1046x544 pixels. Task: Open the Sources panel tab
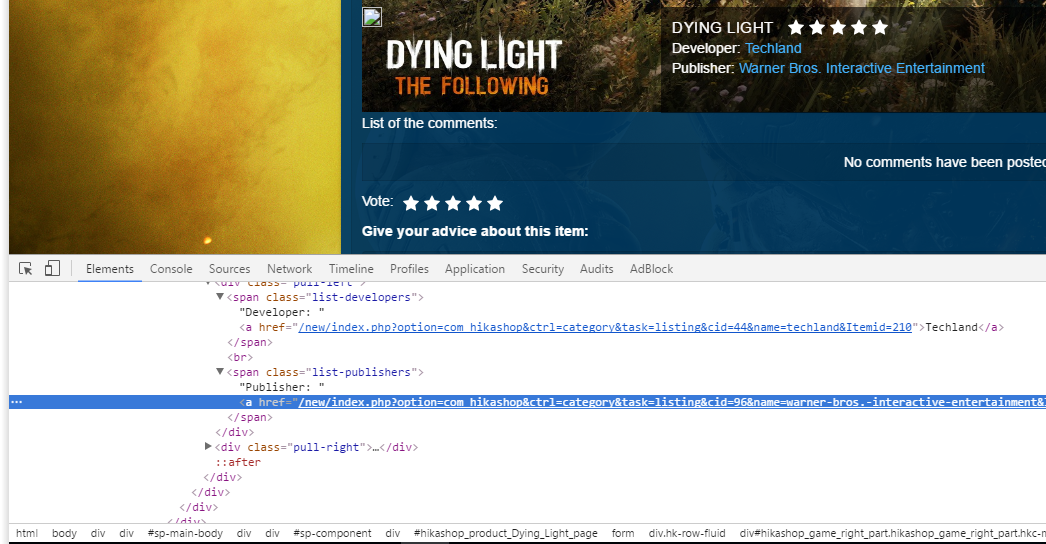[229, 269]
